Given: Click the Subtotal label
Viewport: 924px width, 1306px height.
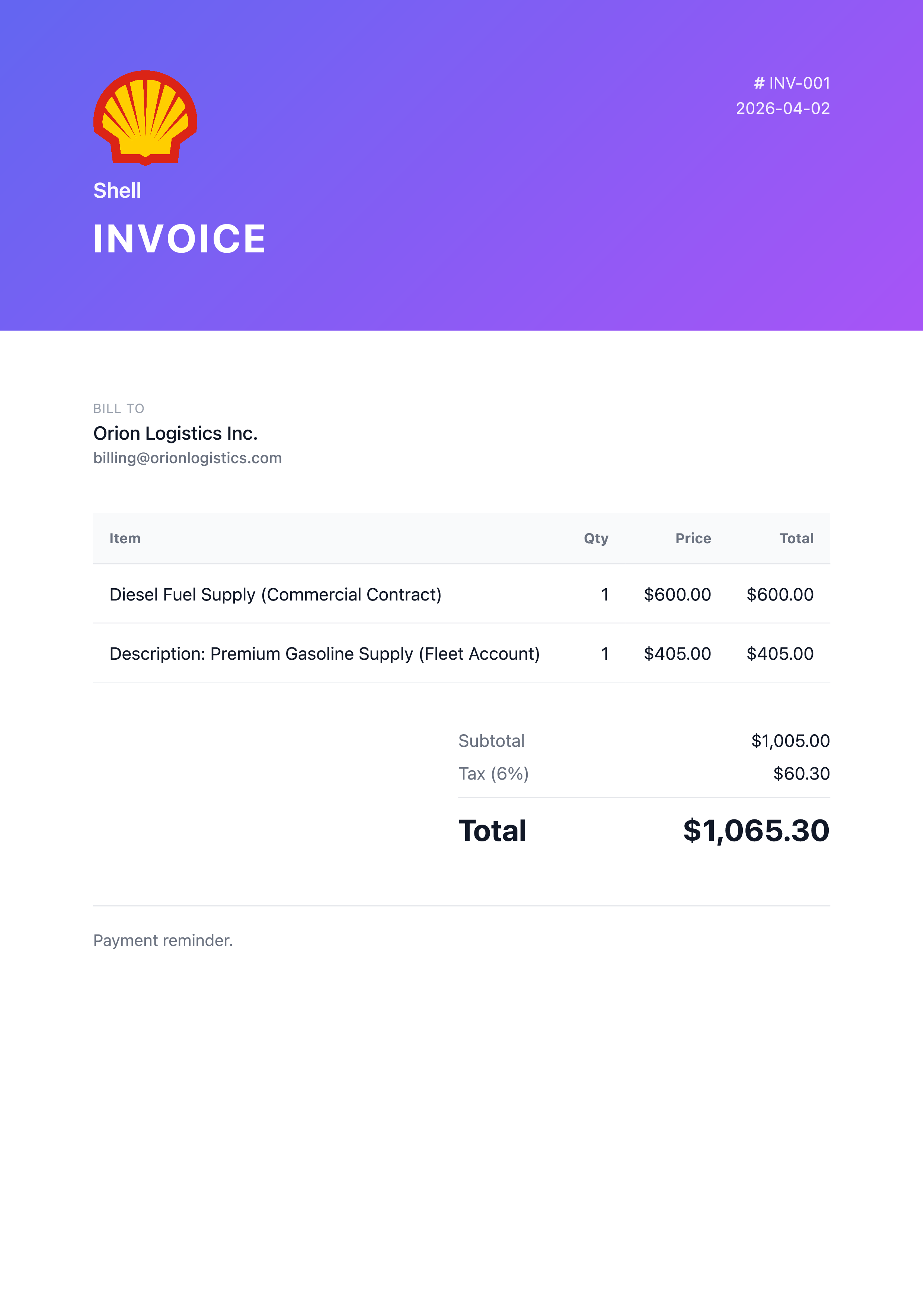Looking at the screenshot, I should [x=492, y=741].
